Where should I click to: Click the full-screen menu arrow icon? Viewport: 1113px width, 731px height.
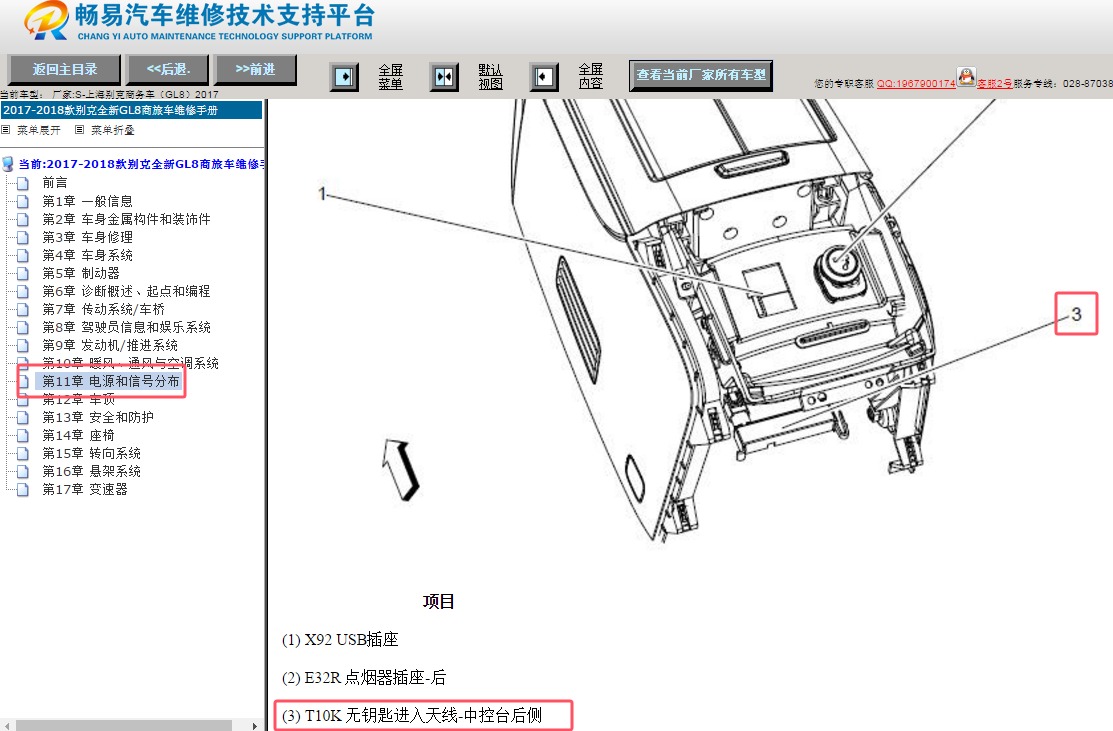point(344,76)
